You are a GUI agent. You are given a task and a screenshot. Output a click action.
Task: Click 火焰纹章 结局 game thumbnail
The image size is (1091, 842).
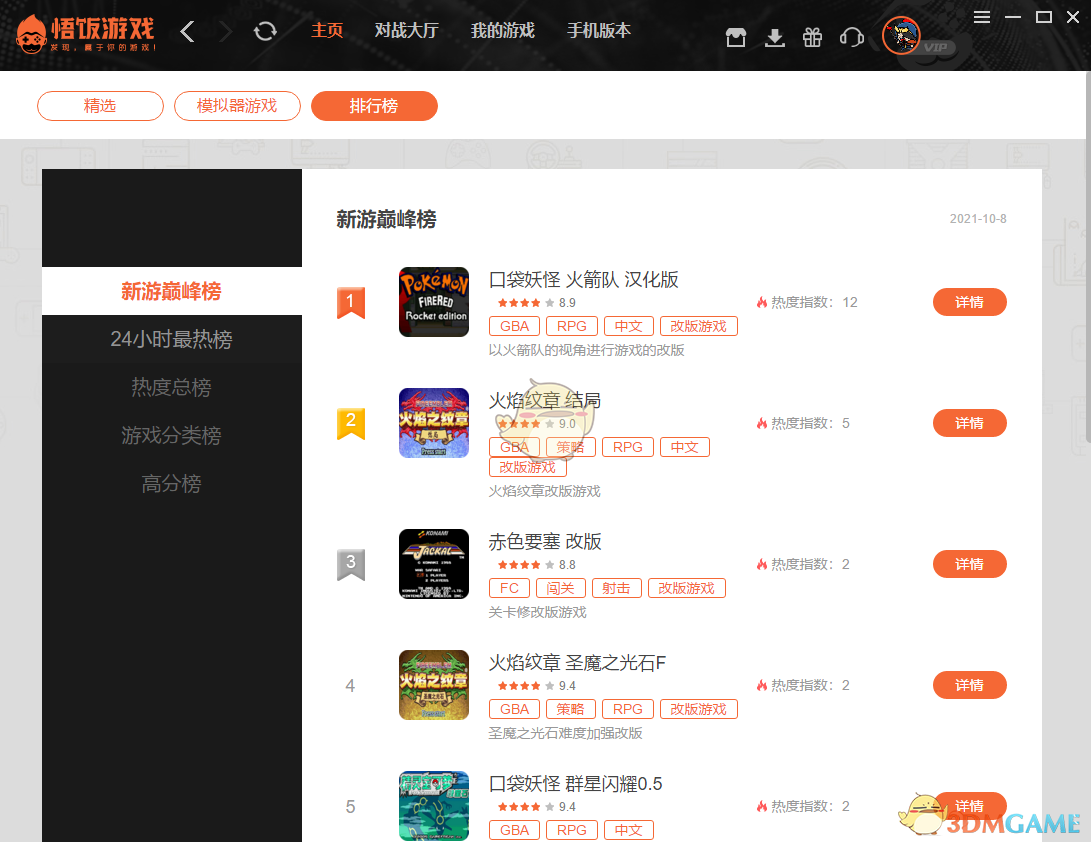434,423
